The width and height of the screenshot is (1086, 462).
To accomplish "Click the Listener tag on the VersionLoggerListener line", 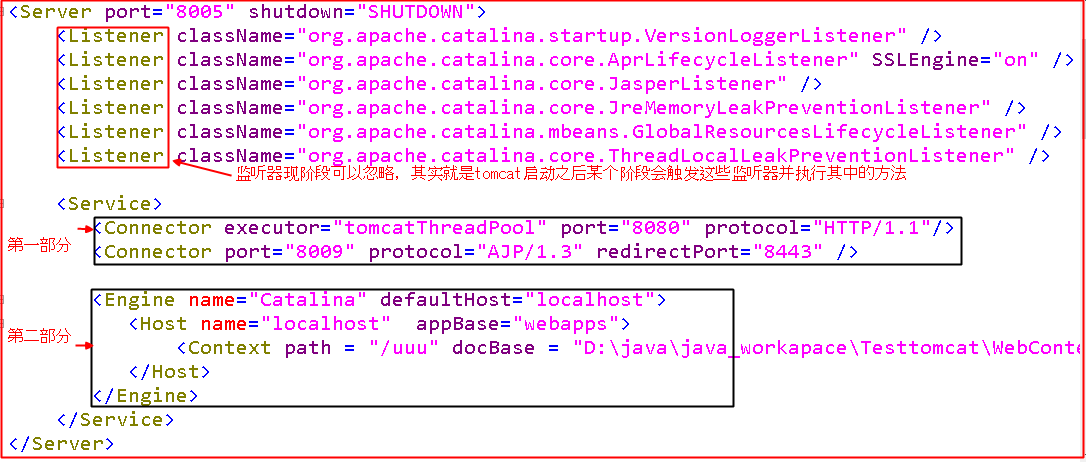I will 116,36.
